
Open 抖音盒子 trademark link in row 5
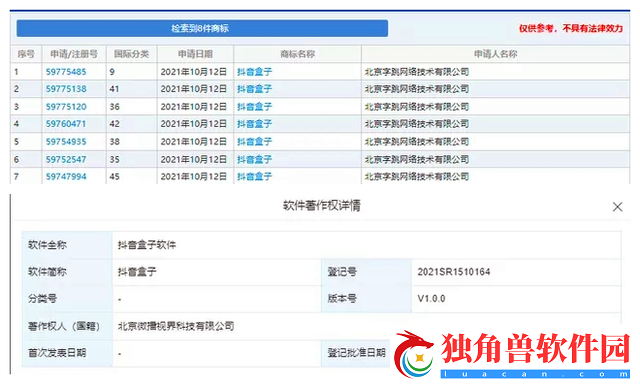pyautogui.click(x=254, y=142)
